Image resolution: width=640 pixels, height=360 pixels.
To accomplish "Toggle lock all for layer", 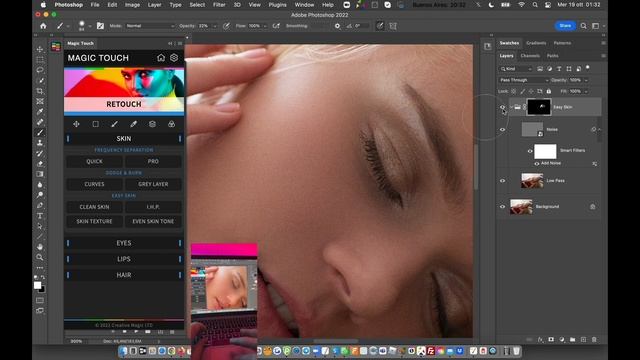I will [x=549, y=91].
